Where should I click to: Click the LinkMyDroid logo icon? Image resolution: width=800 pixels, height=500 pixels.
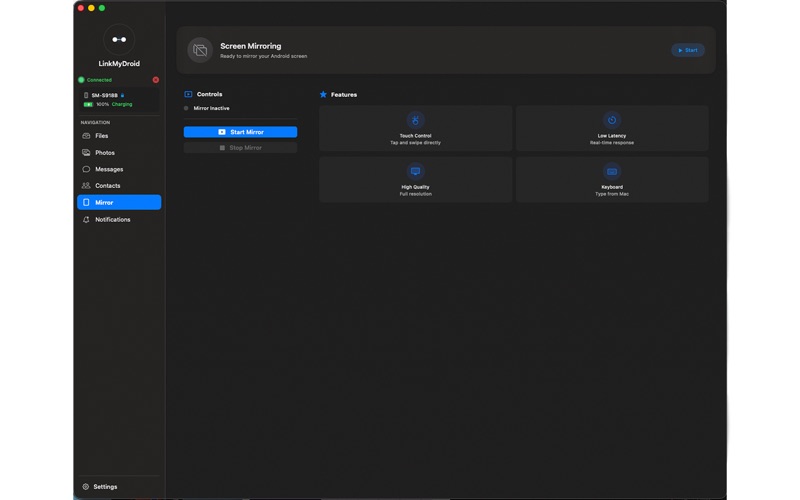[x=119, y=39]
